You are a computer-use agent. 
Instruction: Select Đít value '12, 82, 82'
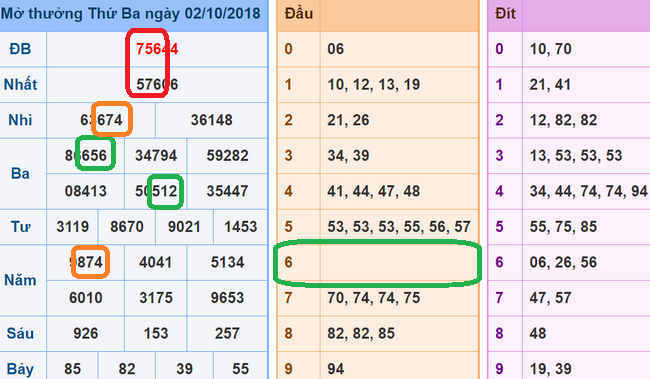coord(563,120)
